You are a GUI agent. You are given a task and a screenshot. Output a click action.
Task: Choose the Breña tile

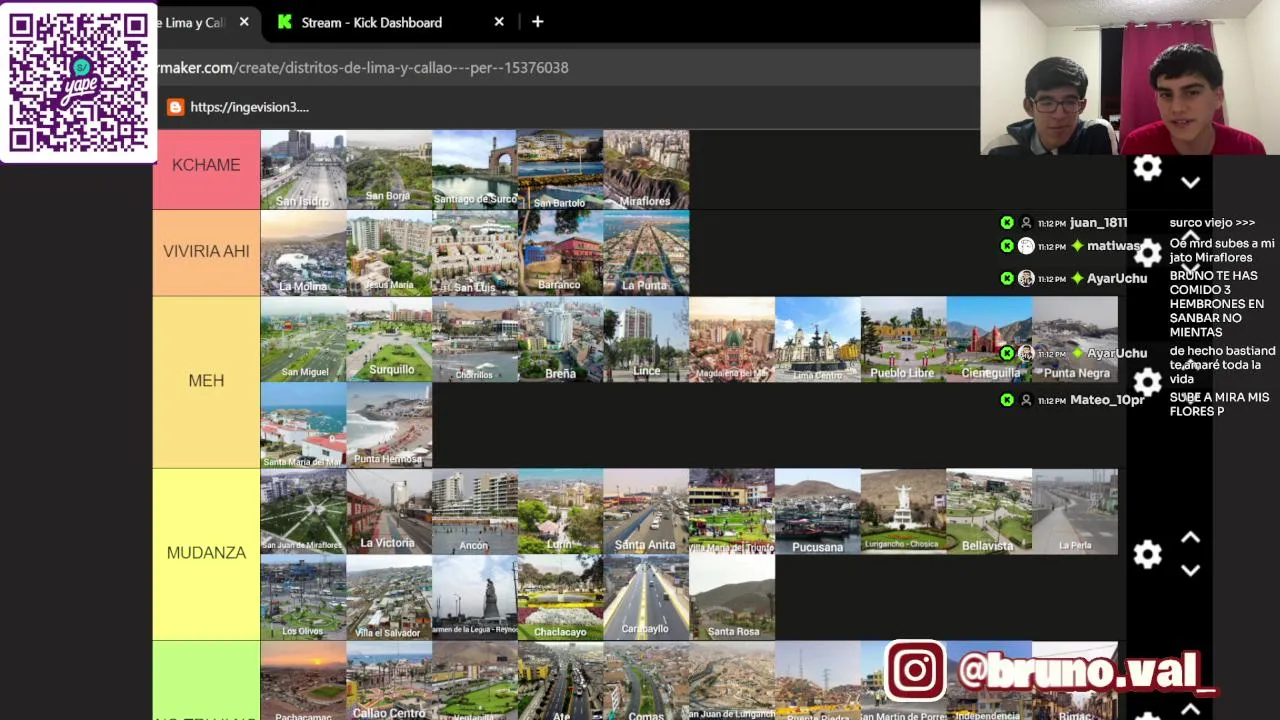point(560,339)
